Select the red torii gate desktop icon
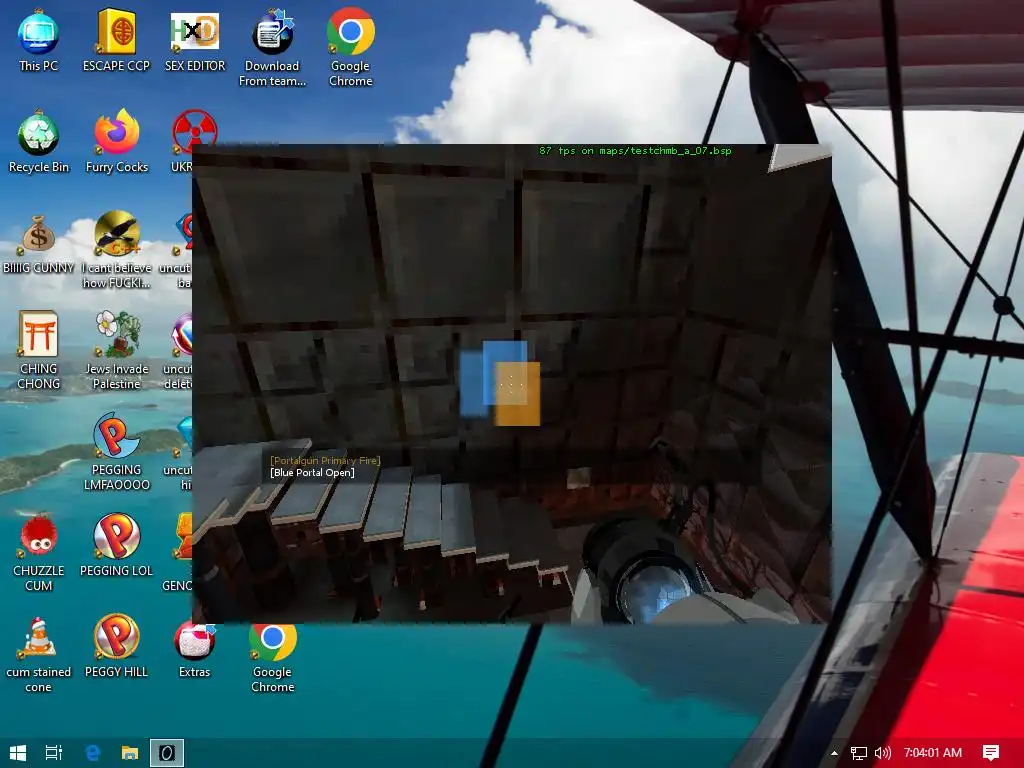Screen dimensions: 1024x768 39,351
